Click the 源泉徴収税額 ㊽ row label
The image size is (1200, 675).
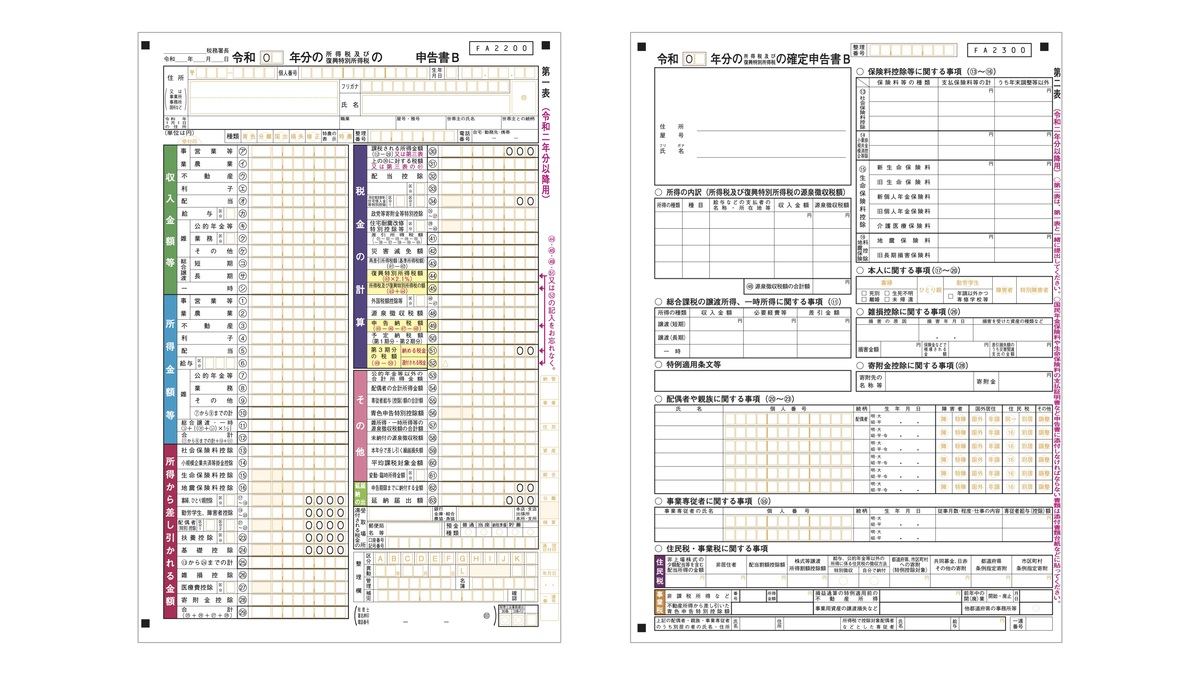(x=397, y=311)
